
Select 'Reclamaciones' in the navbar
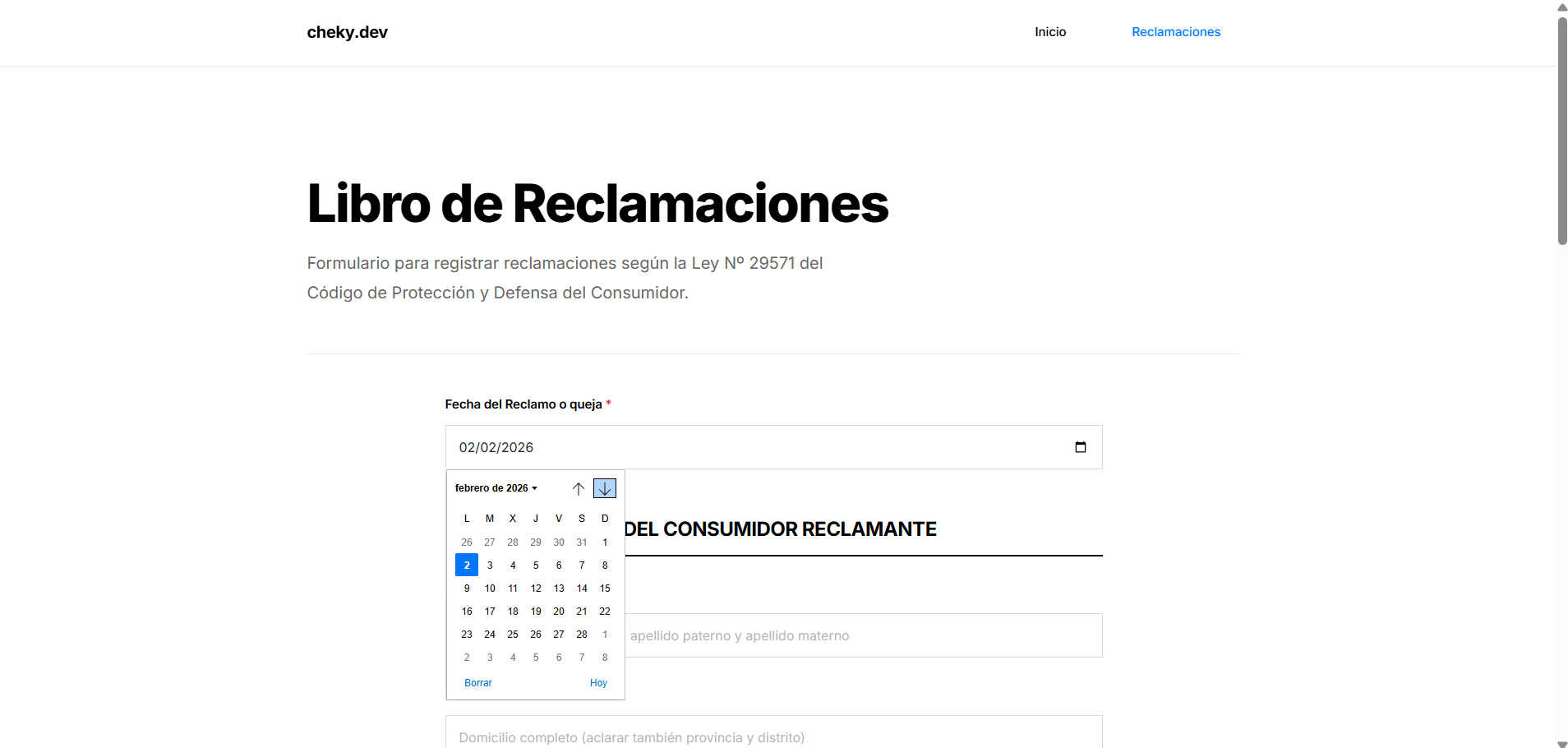coord(1175,32)
